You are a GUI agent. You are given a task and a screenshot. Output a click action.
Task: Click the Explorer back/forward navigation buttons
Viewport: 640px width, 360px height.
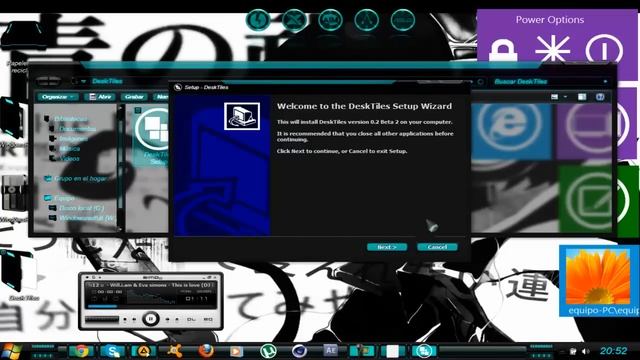(x=48, y=81)
